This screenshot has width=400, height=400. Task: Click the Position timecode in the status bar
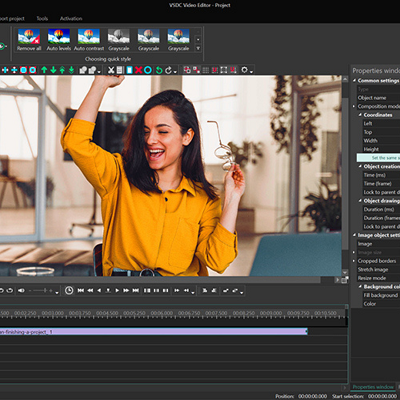[312, 396]
